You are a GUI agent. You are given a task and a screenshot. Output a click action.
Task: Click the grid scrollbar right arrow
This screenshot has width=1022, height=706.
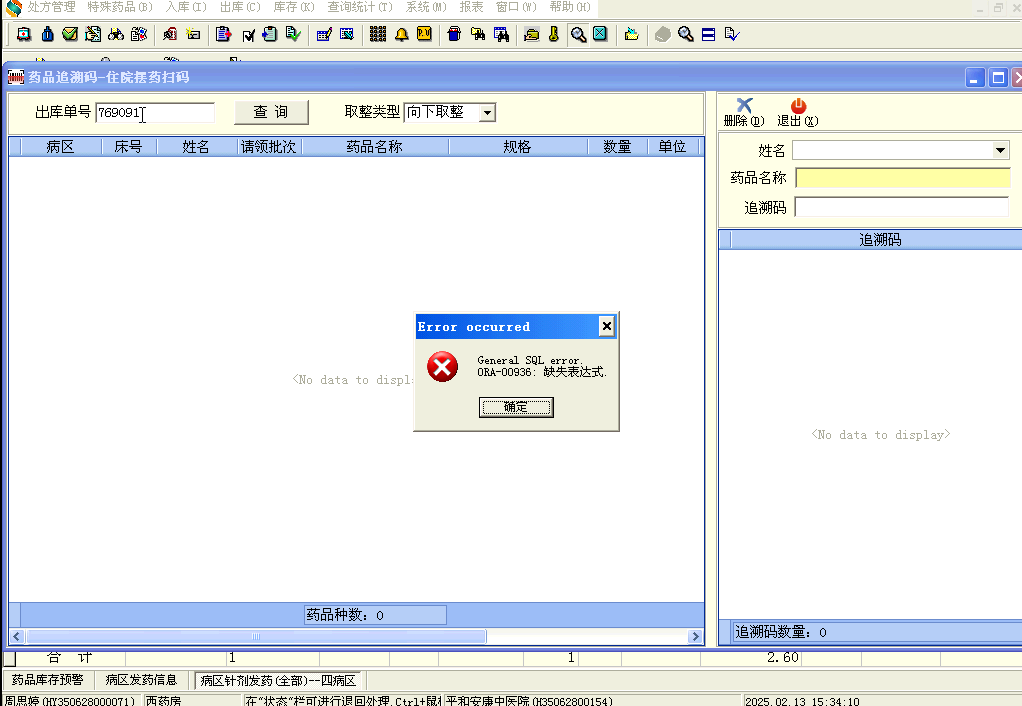(x=695, y=636)
